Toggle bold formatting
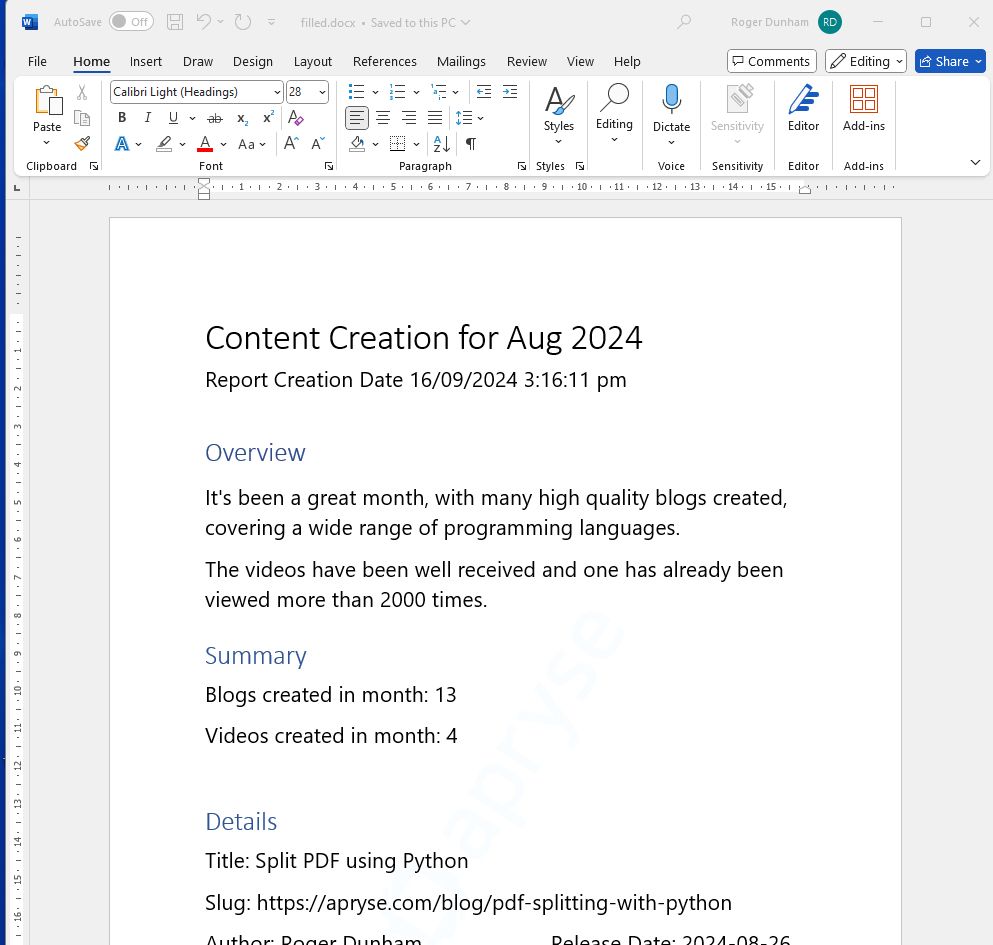 click(122, 118)
